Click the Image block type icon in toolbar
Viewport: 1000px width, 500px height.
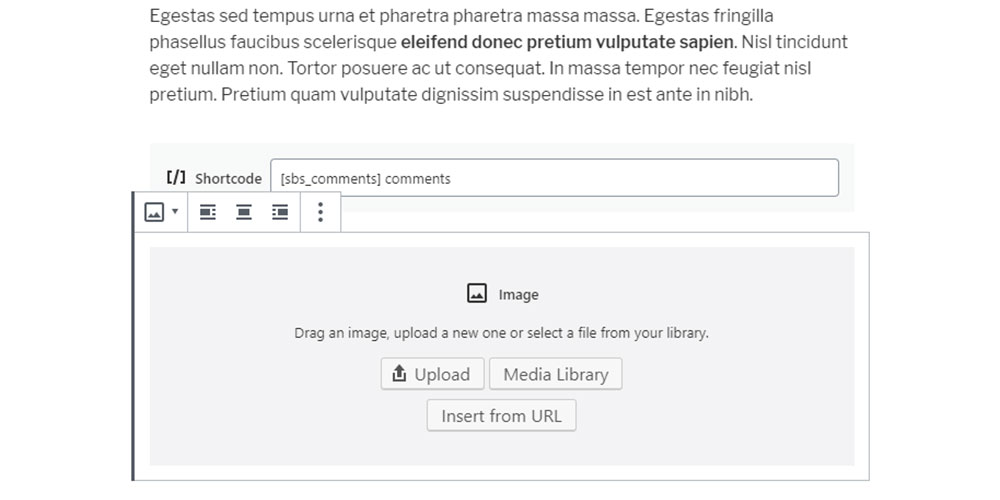154,212
